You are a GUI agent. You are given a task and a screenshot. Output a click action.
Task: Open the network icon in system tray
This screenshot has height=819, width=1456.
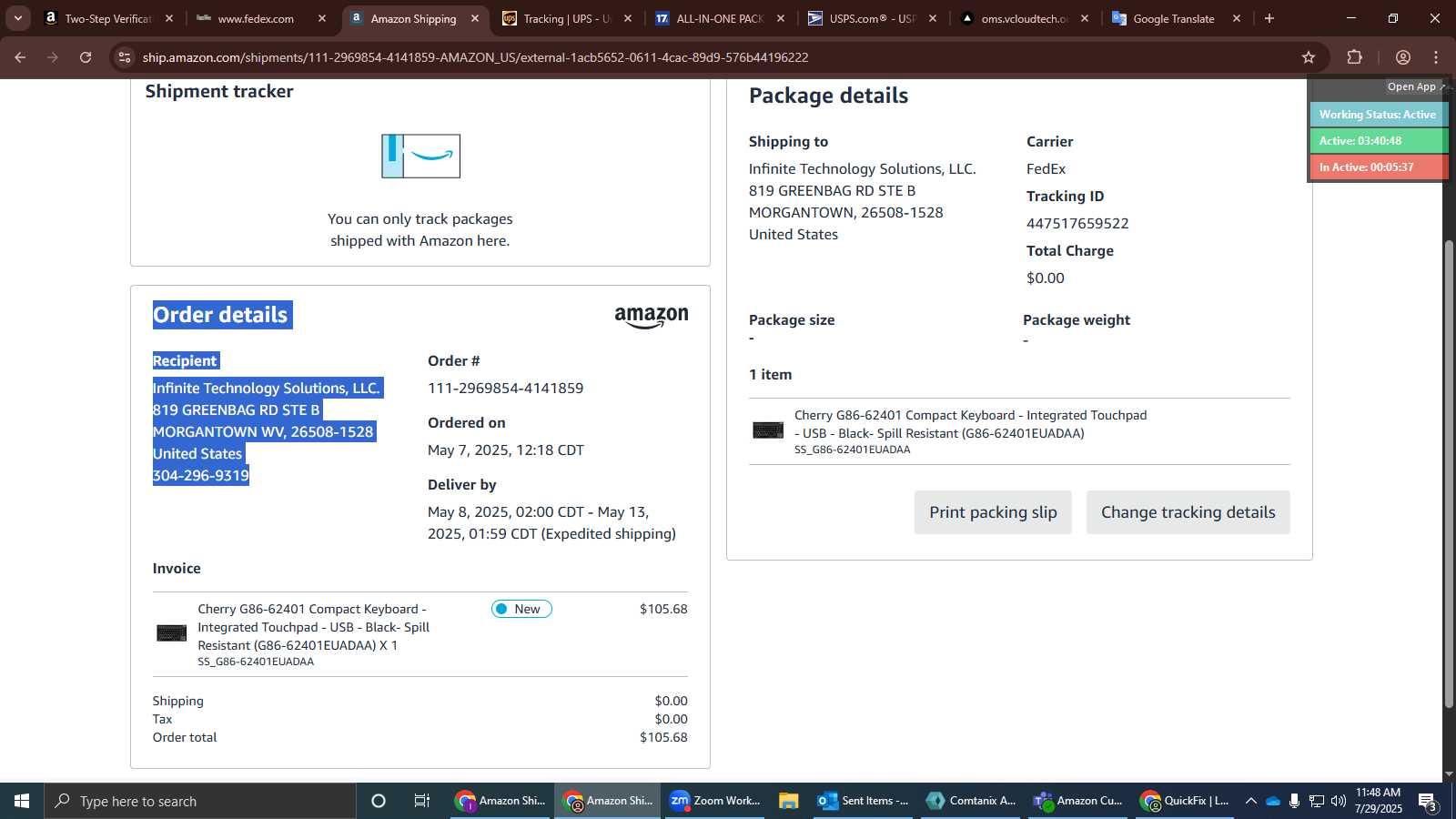coord(1317,801)
